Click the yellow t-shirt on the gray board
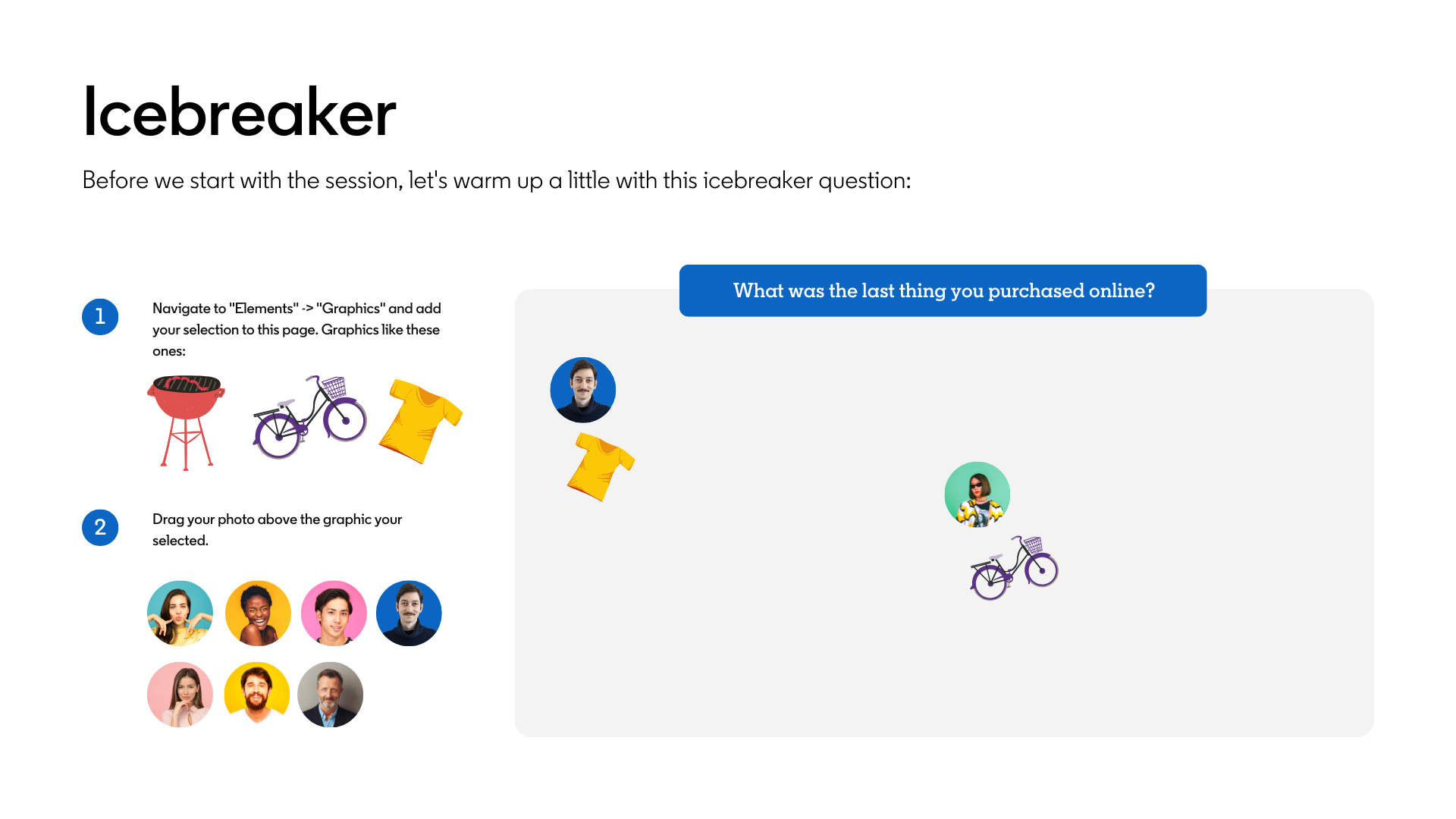Screen dimensions: 1456x819 pyautogui.click(x=600, y=466)
